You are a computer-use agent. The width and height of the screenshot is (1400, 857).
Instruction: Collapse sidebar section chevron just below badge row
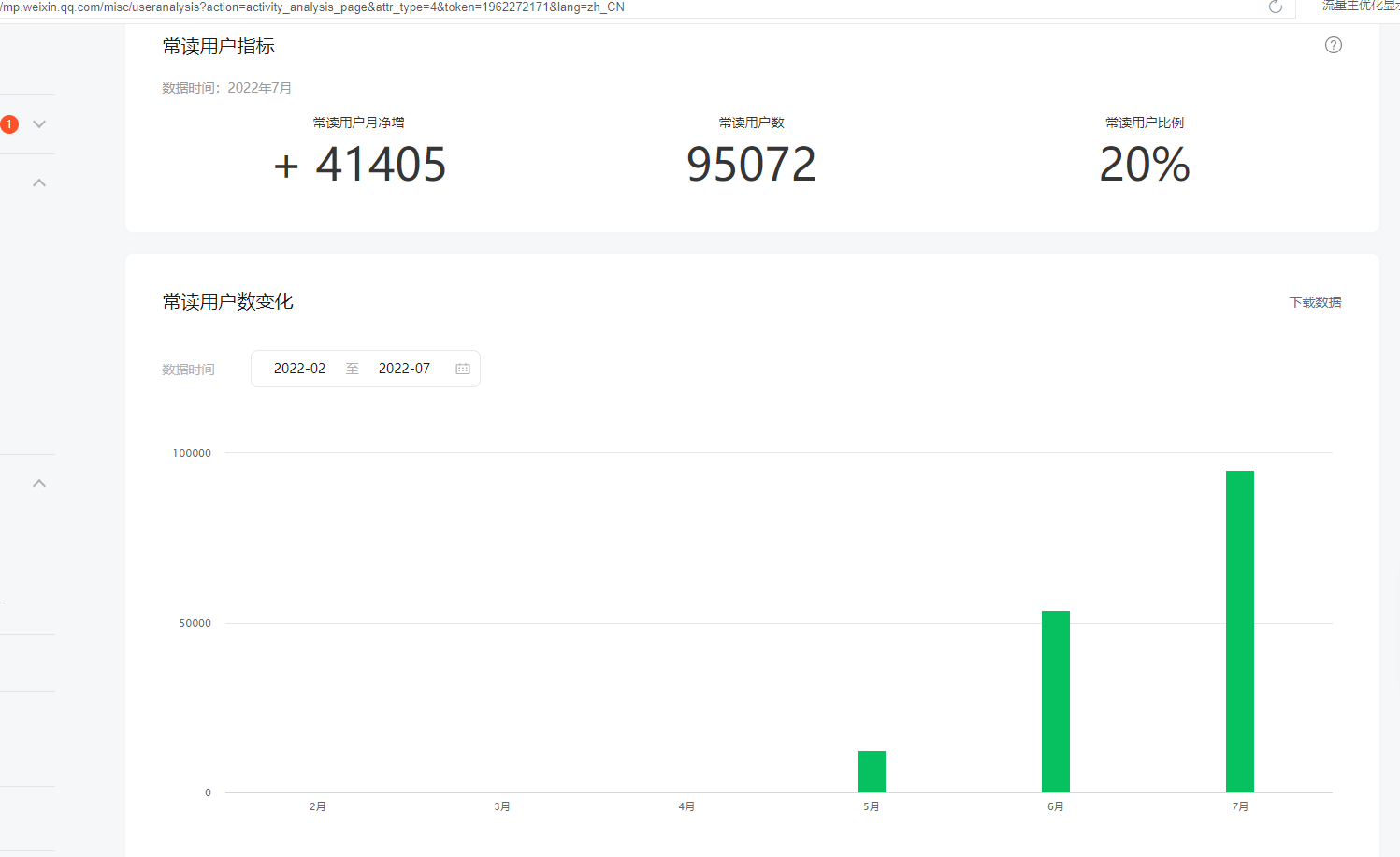point(39,182)
